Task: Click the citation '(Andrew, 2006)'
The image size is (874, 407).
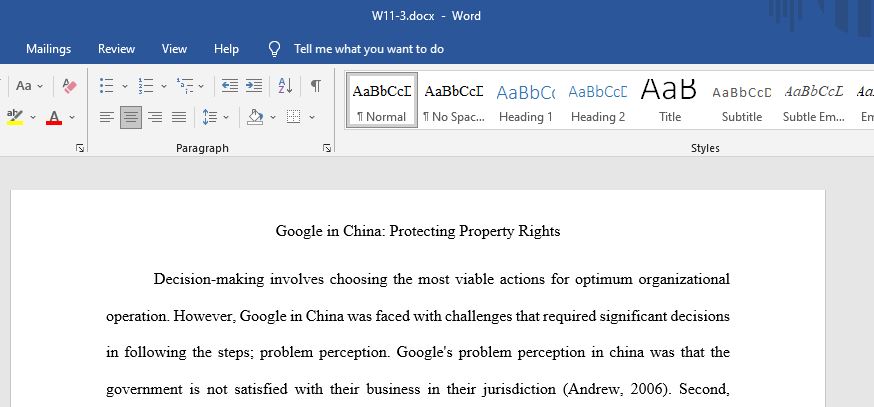Action: click(x=615, y=389)
